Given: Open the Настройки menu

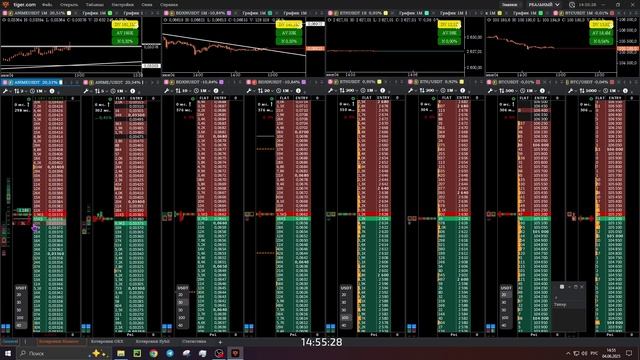Looking at the screenshot, I should pos(122,4).
